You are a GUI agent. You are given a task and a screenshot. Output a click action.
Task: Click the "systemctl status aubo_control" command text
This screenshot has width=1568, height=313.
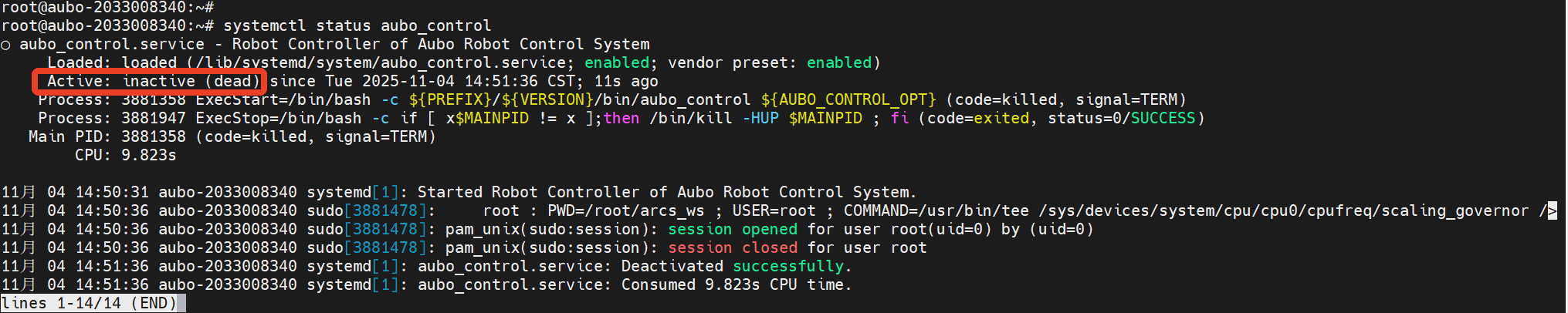pyautogui.click(x=357, y=25)
